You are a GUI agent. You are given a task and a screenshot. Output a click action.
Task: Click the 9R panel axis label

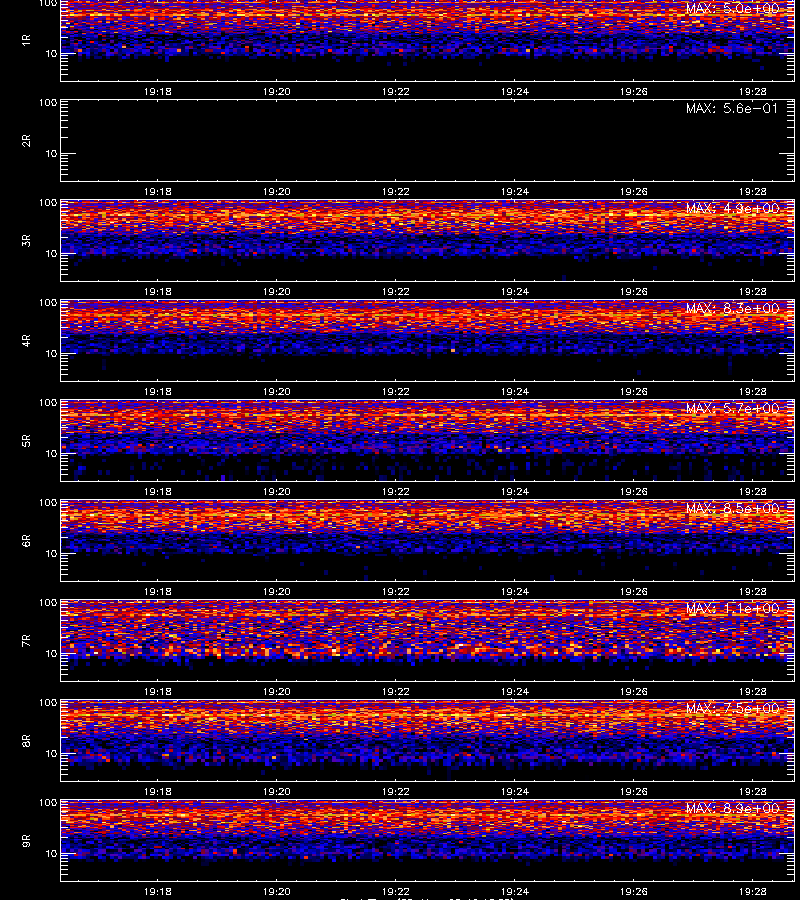tap(26, 841)
